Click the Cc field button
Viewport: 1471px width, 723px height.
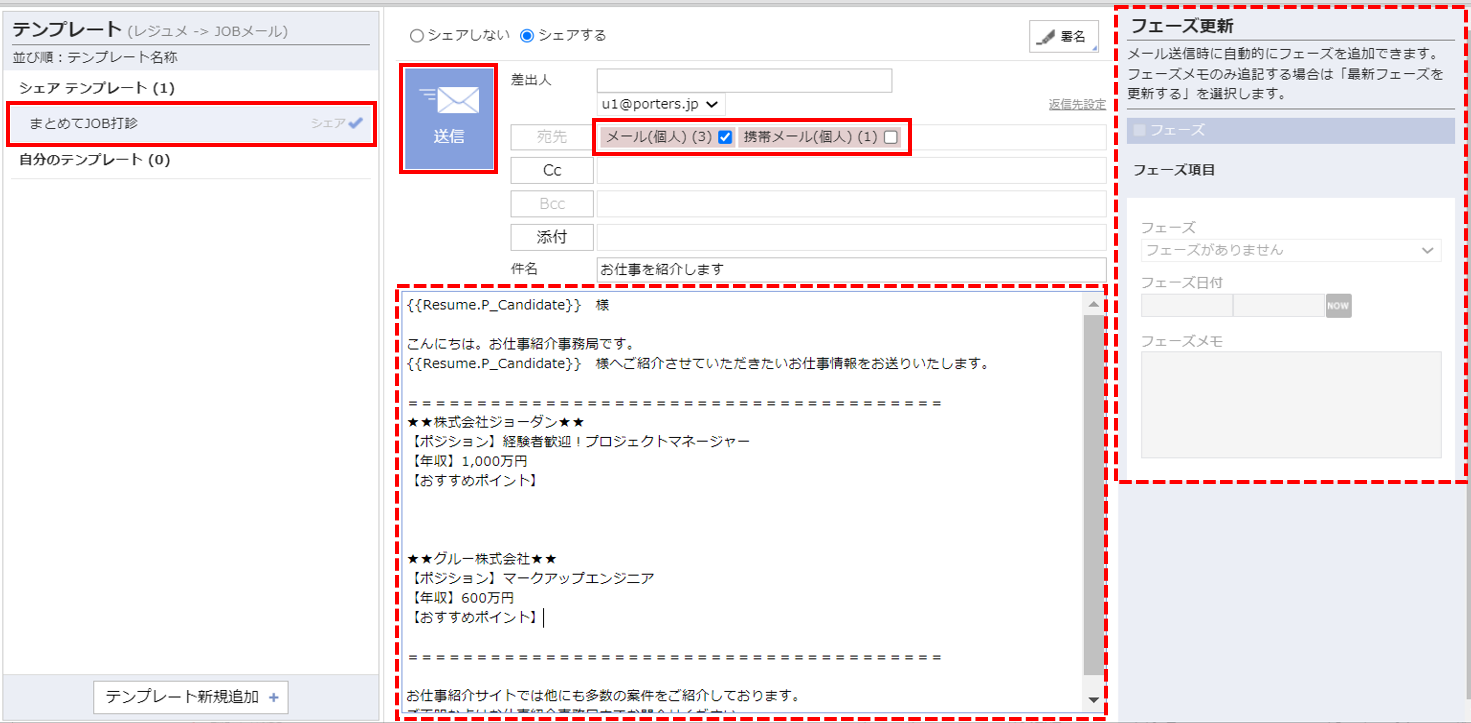(551, 169)
